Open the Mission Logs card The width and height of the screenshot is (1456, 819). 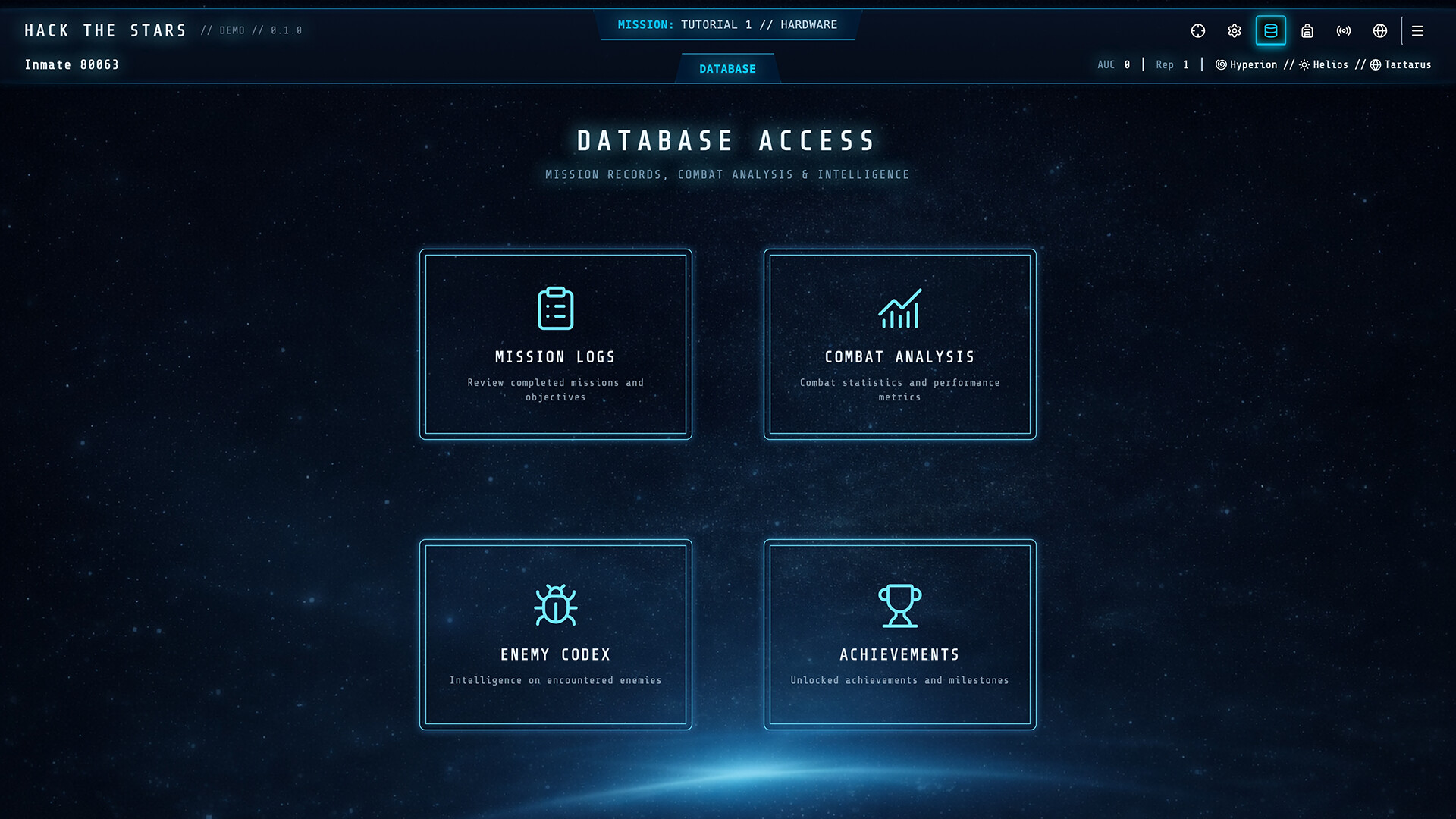coord(556,344)
